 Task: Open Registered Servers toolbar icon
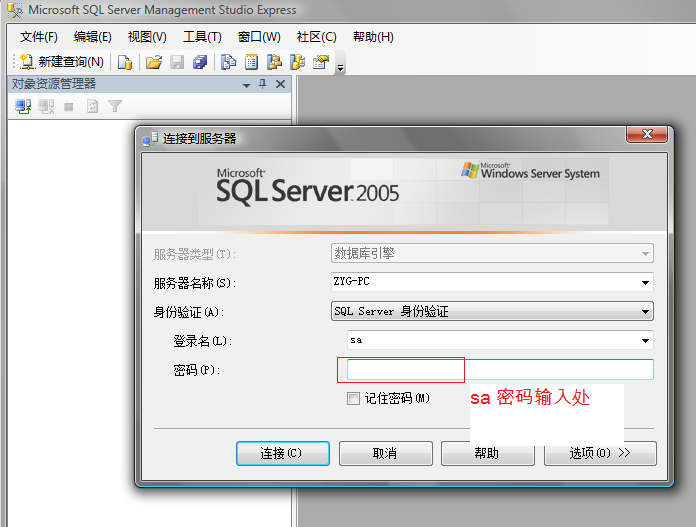point(229,62)
